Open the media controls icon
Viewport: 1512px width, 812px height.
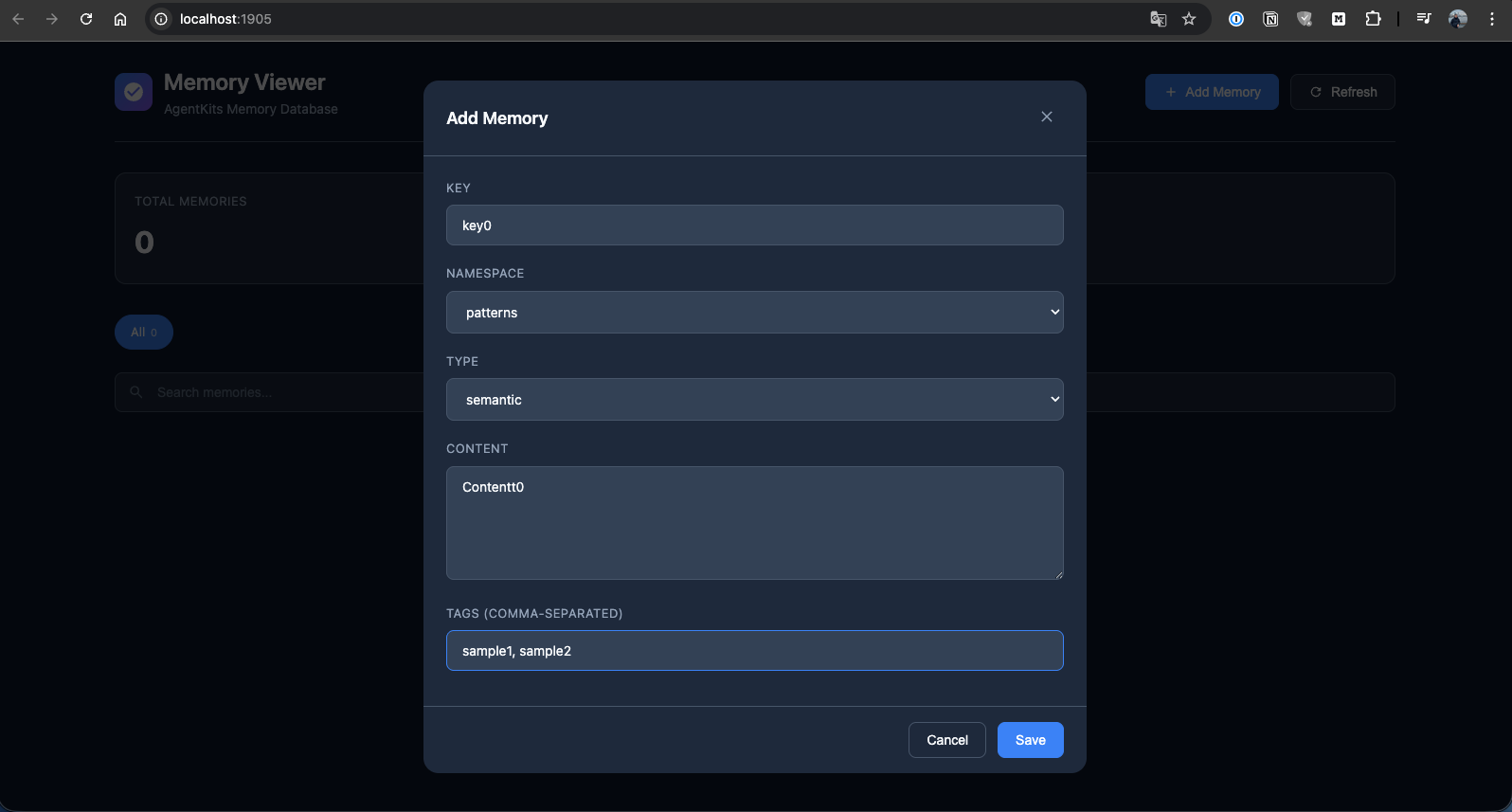pyautogui.click(x=1423, y=19)
